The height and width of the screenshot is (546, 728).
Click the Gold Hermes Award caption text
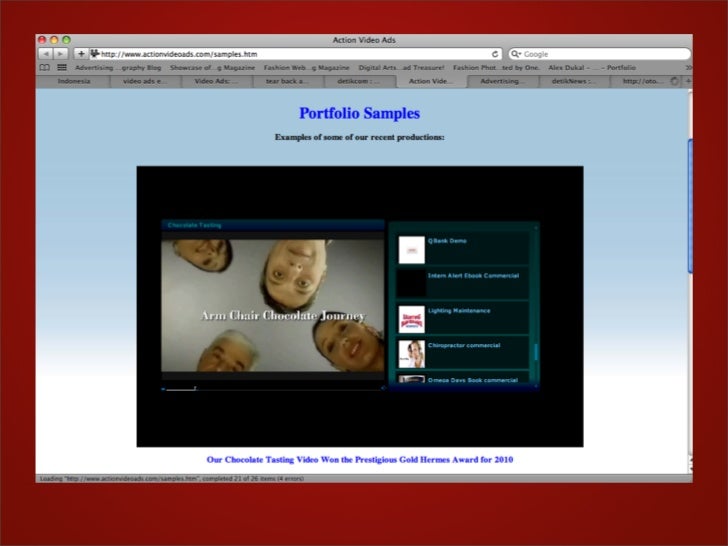(360, 460)
